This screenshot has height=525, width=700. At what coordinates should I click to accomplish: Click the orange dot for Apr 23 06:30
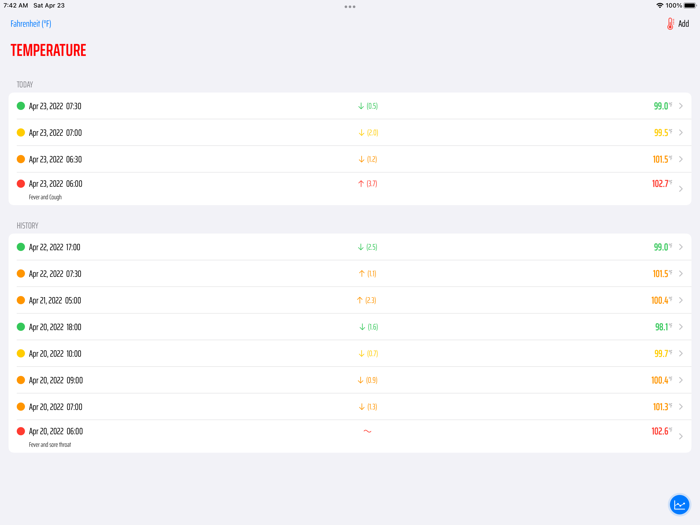21,159
